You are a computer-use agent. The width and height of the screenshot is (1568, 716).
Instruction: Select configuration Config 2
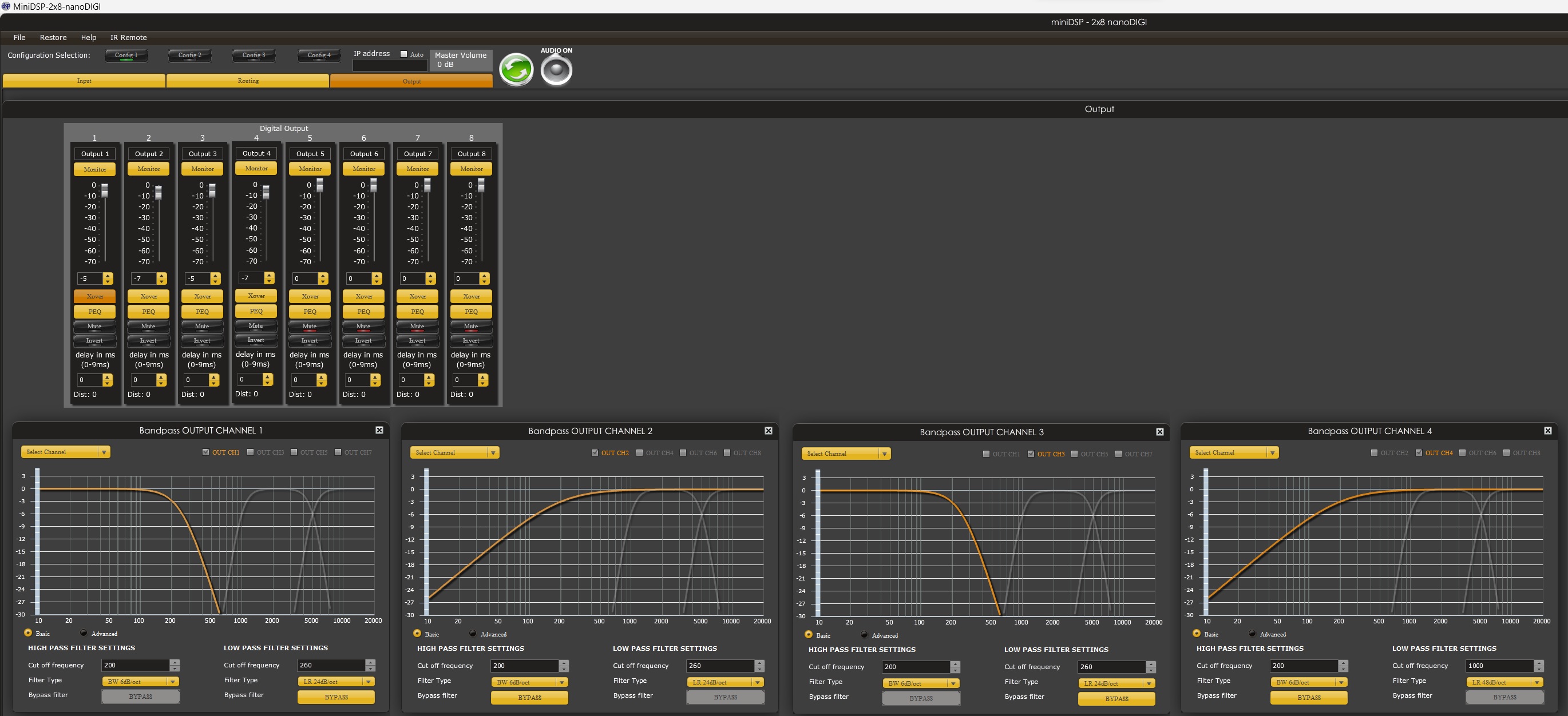tap(190, 55)
